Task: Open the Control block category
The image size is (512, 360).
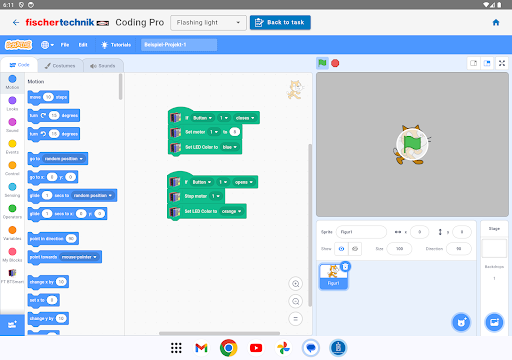Action: coord(12,169)
